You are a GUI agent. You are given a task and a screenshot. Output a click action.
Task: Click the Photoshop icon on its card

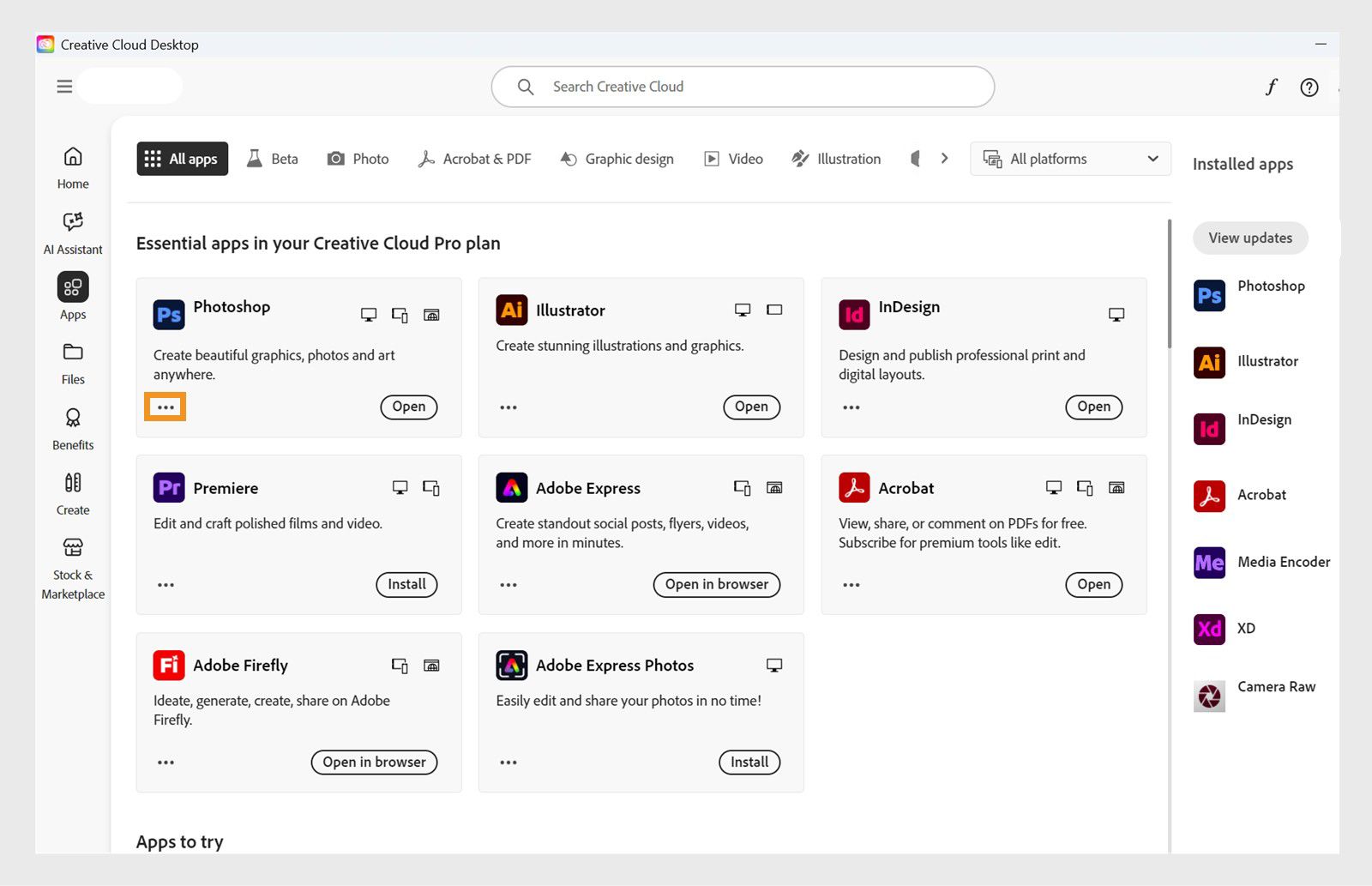169,315
